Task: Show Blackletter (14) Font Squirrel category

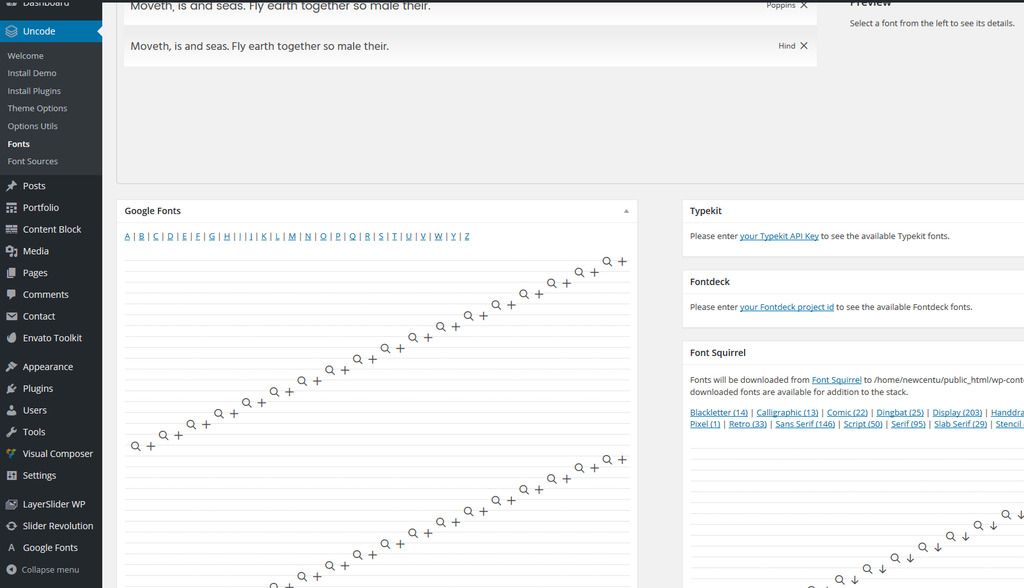Action: click(x=718, y=412)
